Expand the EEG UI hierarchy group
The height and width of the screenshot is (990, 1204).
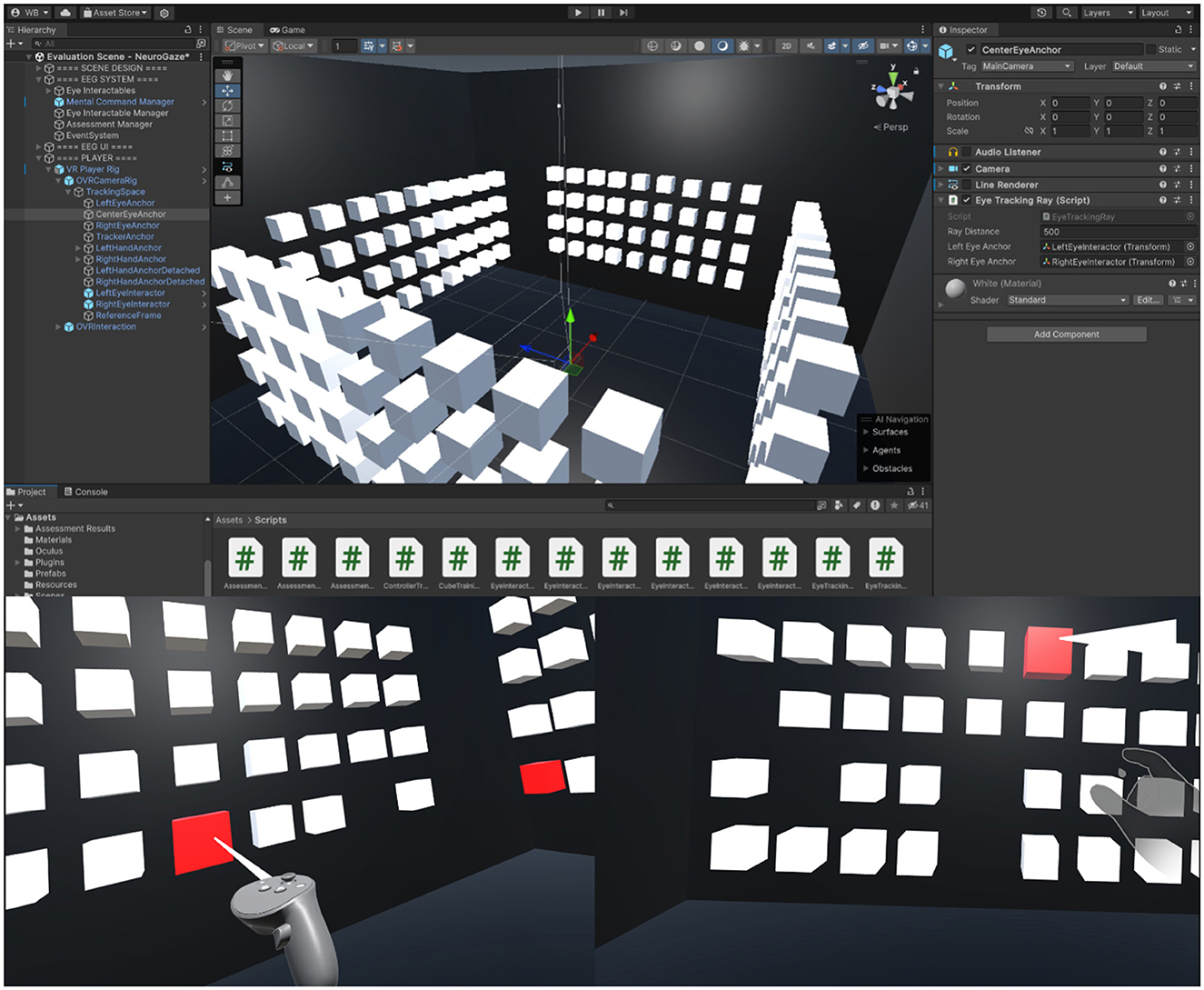click(x=38, y=146)
